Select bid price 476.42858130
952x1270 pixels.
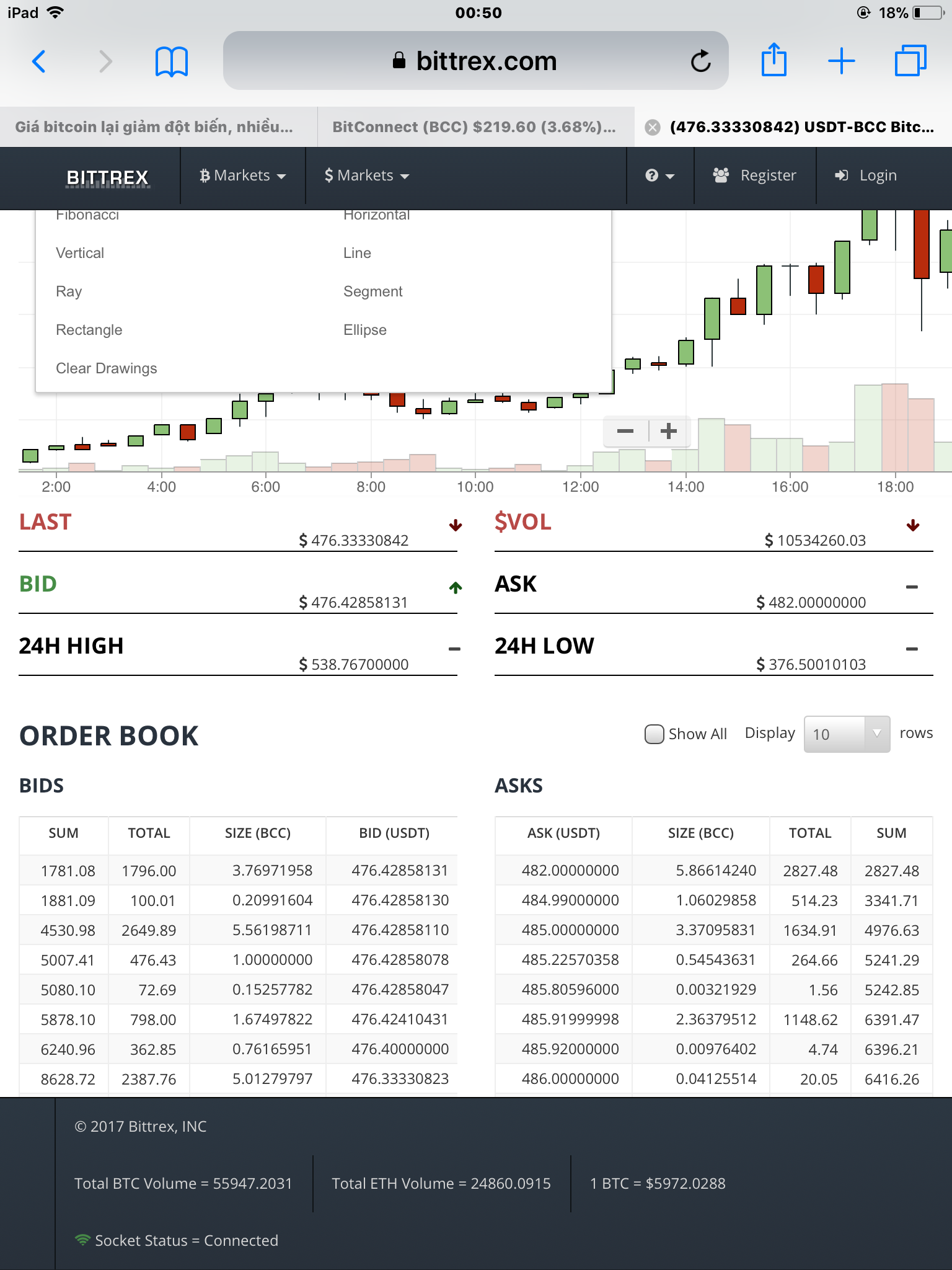[x=400, y=900]
